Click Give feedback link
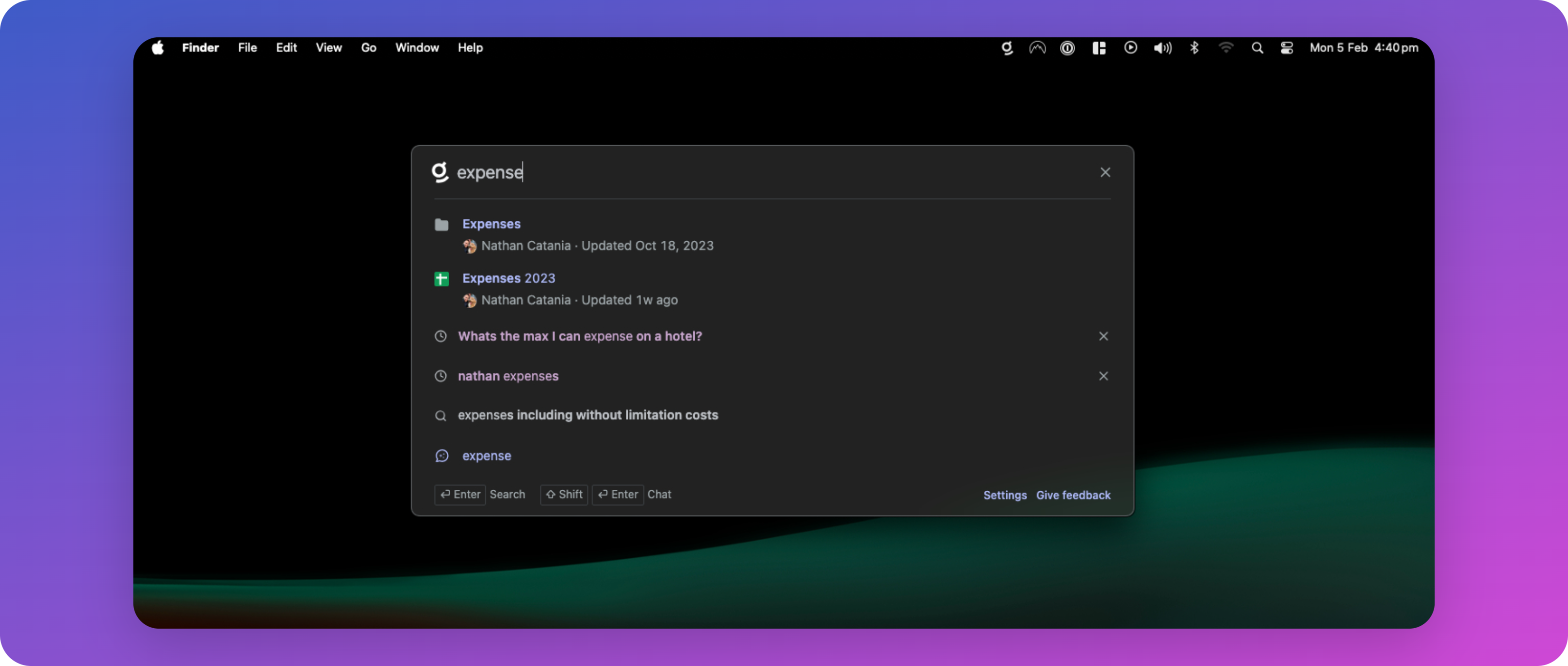This screenshot has width=1568, height=666. coord(1073,494)
